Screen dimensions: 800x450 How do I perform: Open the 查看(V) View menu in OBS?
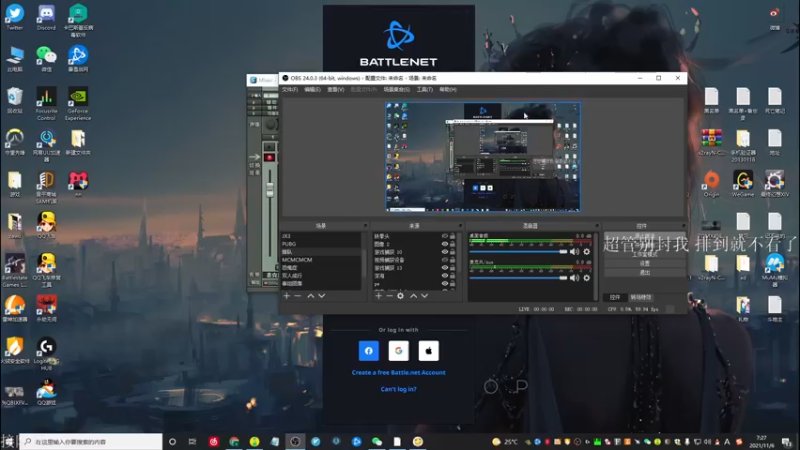pos(335,89)
